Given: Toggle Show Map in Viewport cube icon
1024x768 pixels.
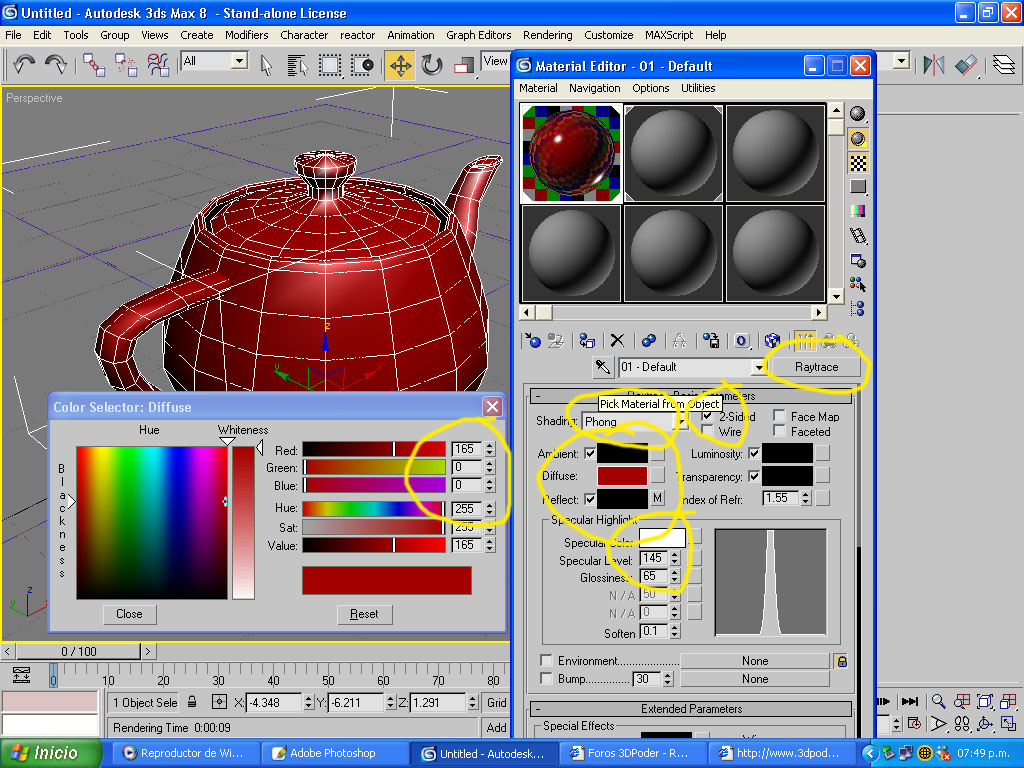Looking at the screenshot, I should [x=773, y=340].
